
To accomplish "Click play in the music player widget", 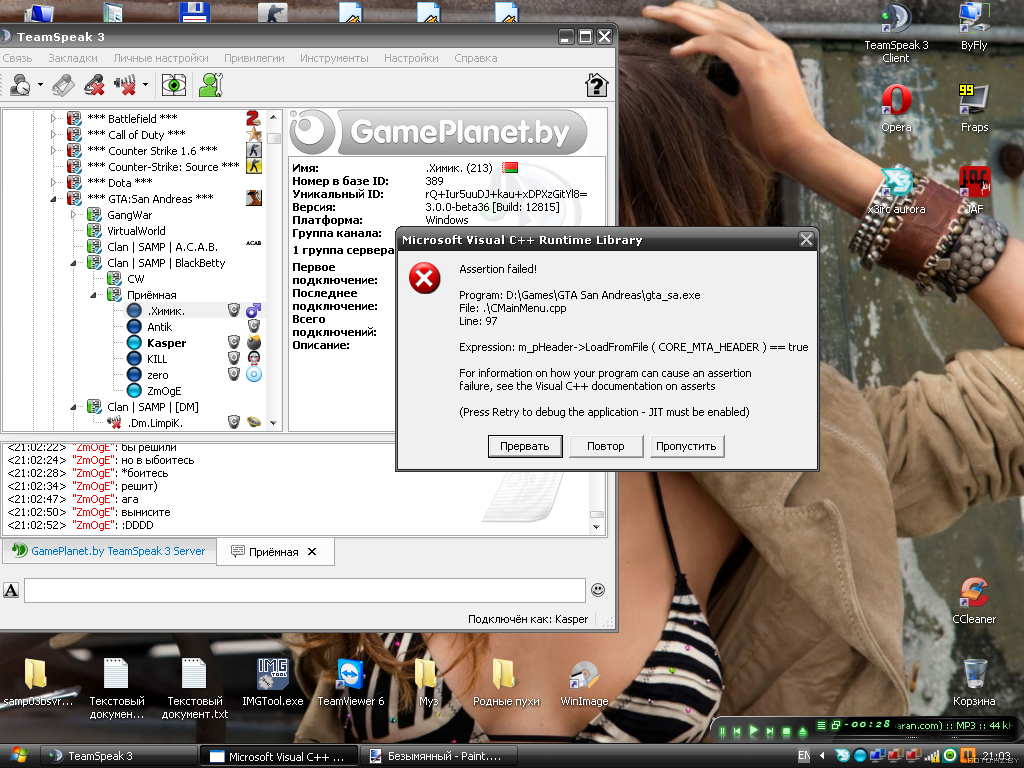I will coord(754,731).
